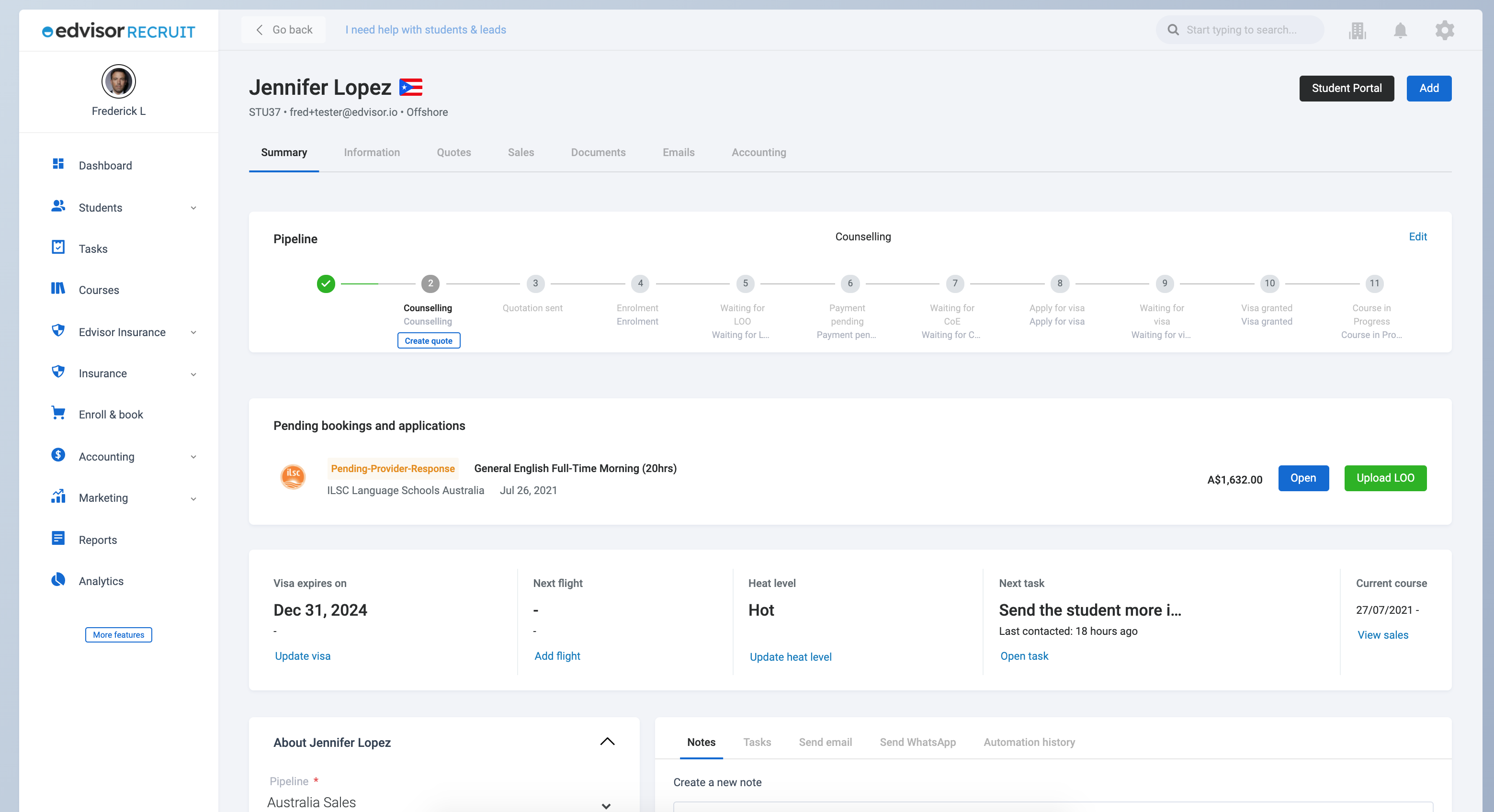
Task: Open the Automation history tab
Action: (x=1029, y=742)
